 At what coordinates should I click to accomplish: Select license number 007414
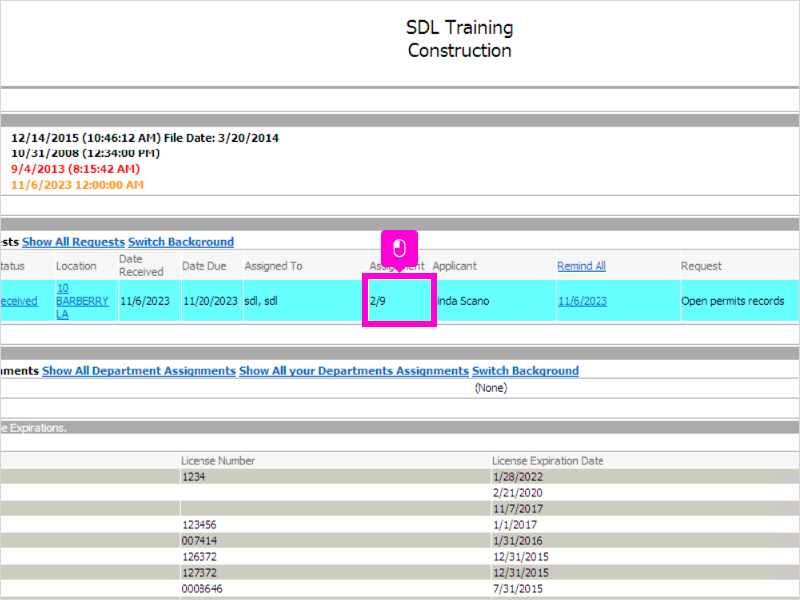tap(199, 541)
